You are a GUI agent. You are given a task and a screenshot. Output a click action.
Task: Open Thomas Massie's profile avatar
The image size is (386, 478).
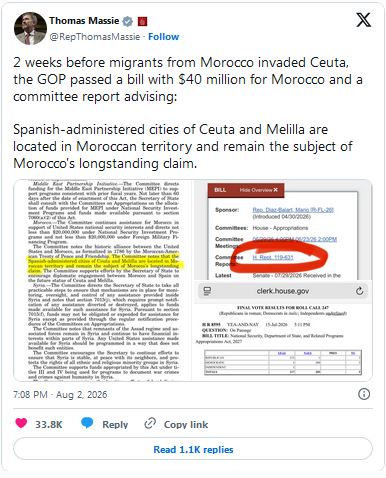click(x=30, y=28)
